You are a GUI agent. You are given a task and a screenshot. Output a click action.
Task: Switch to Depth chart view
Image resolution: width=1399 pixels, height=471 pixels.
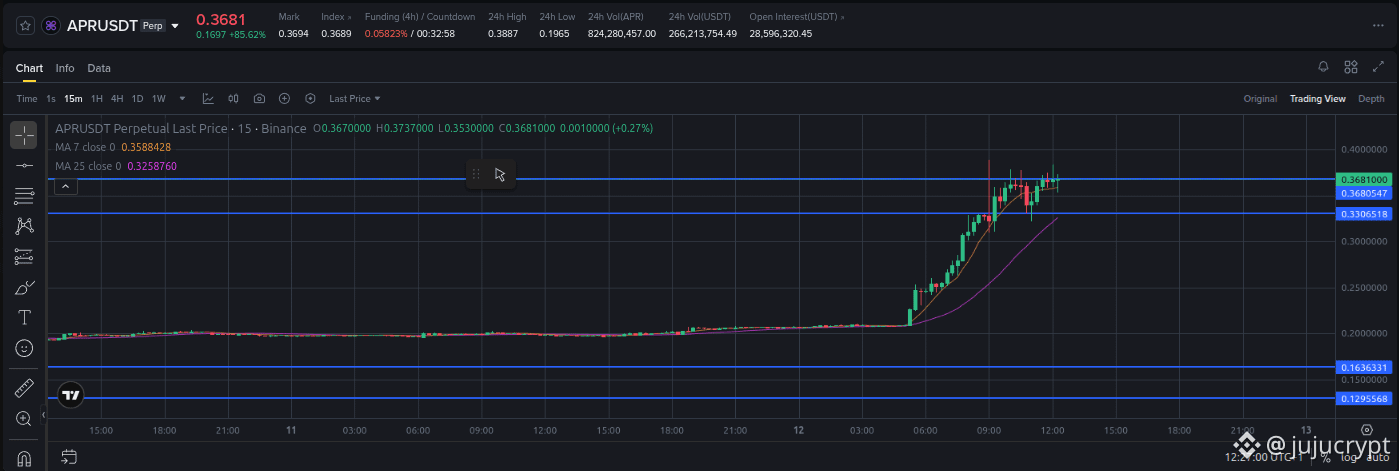click(1371, 98)
